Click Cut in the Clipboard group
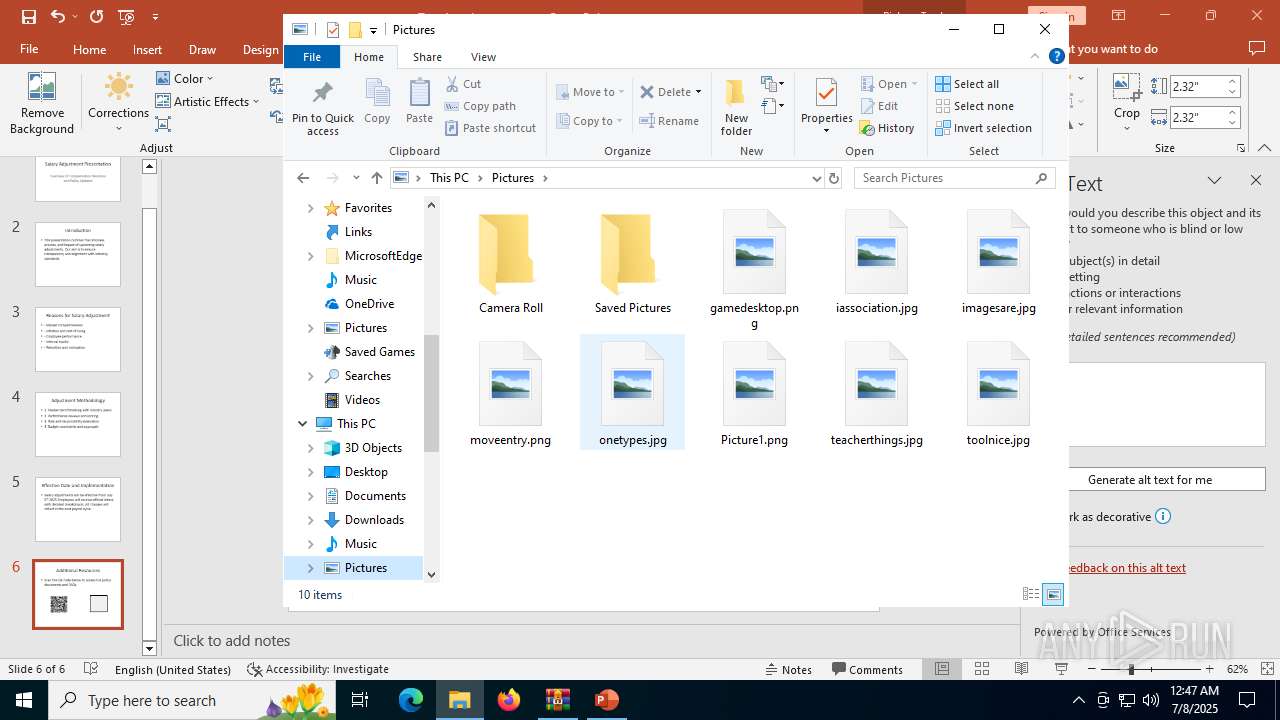 pyautogui.click(x=463, y=84)
